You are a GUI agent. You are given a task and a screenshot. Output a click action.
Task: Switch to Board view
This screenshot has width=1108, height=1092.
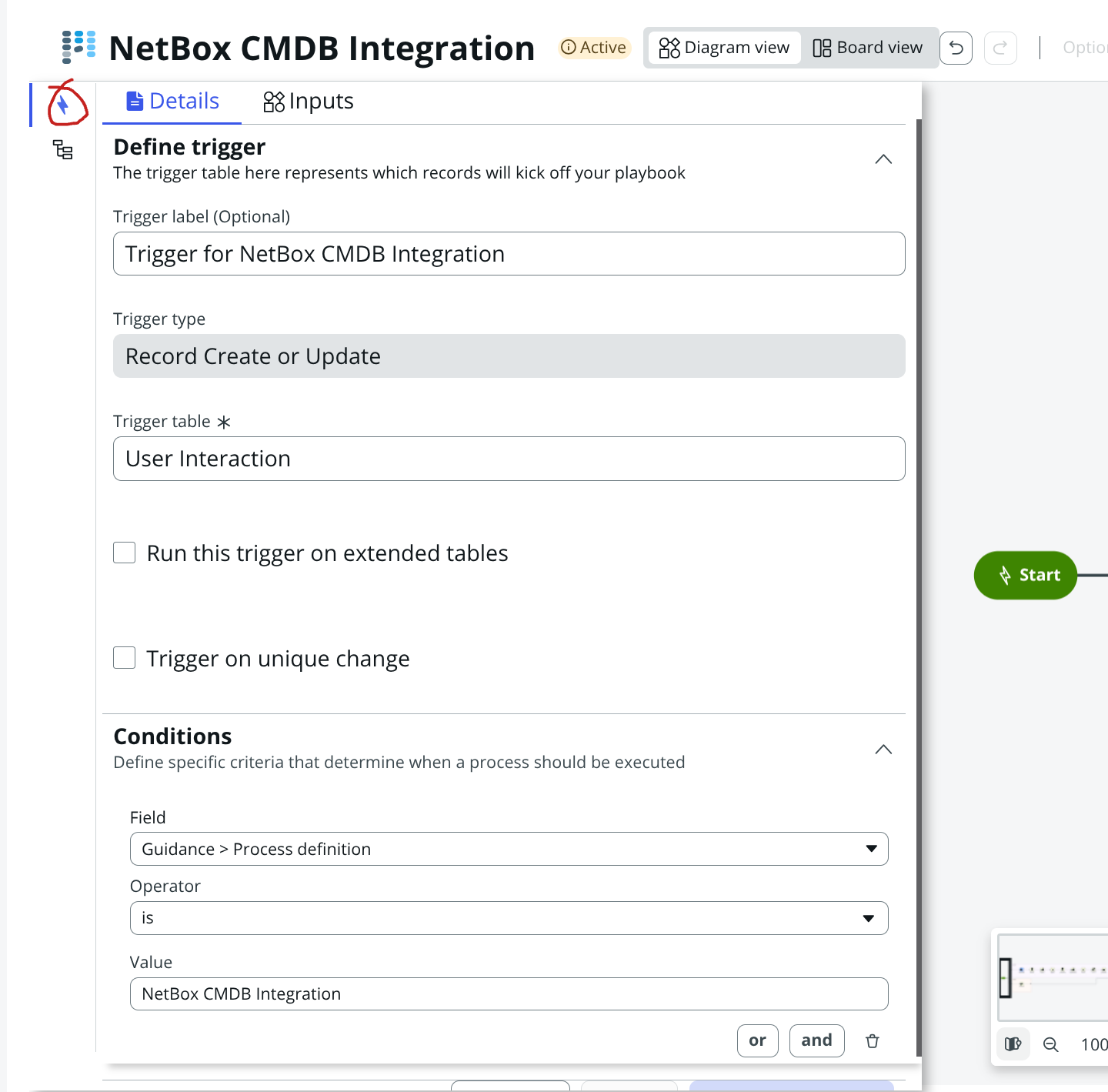tap(868, 48)
